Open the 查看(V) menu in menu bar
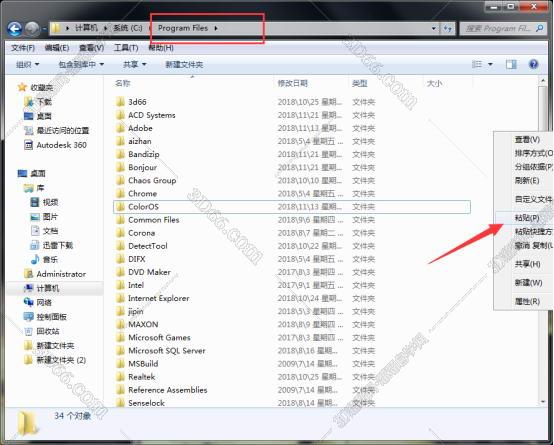Viewport: 554px width, 445px height. [x=92, y=48]
